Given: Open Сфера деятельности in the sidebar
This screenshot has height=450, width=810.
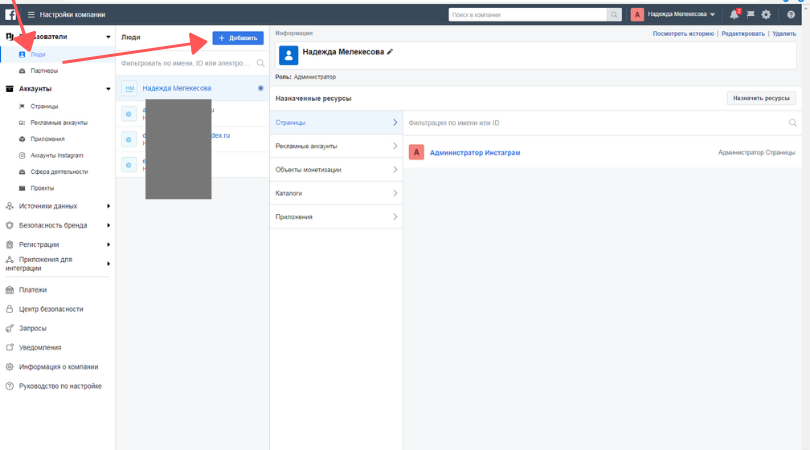Looking at the screenshot, I should pos(57,172).
